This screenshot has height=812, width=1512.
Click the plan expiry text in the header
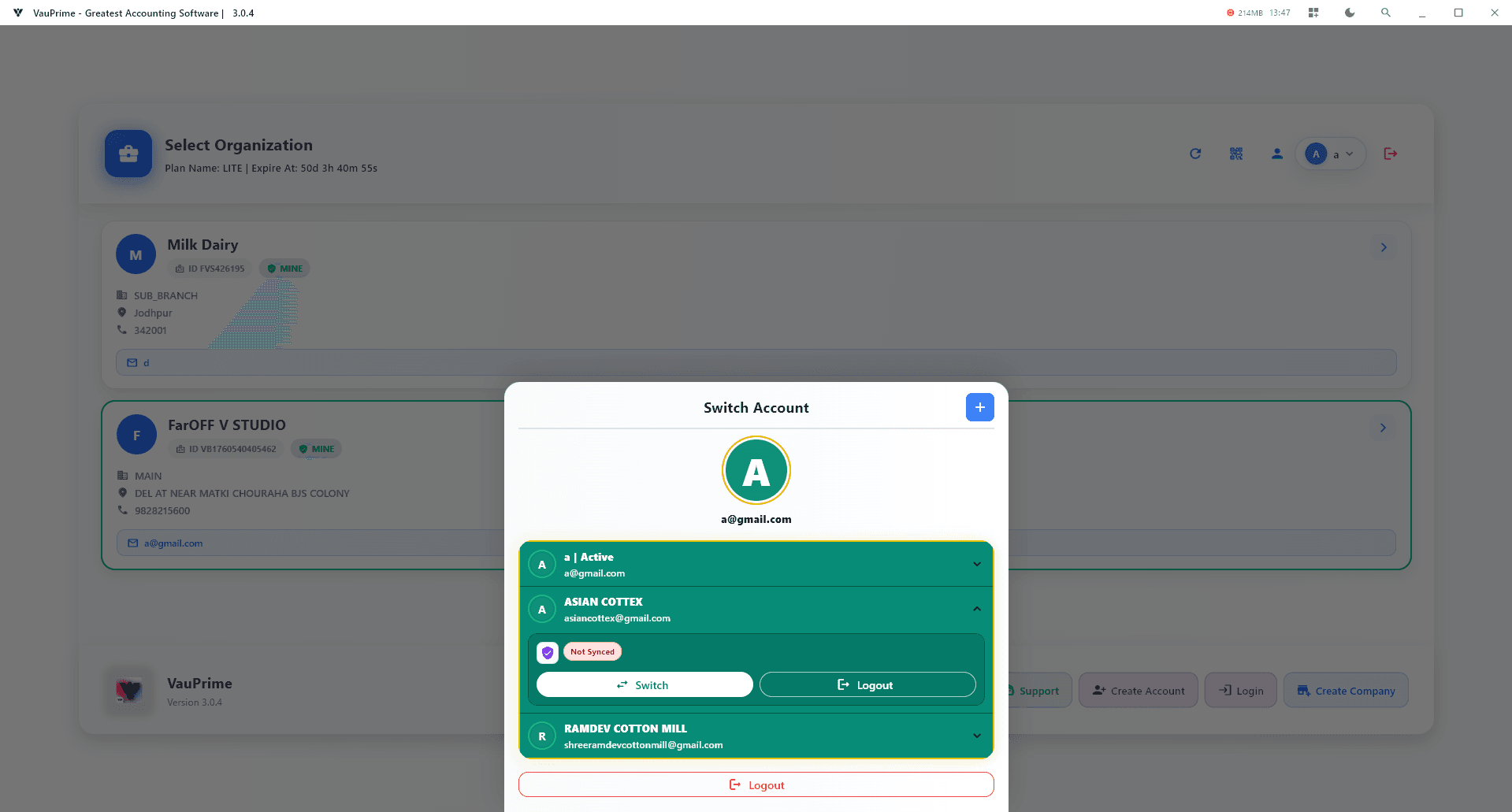click(x=271, y=168)
